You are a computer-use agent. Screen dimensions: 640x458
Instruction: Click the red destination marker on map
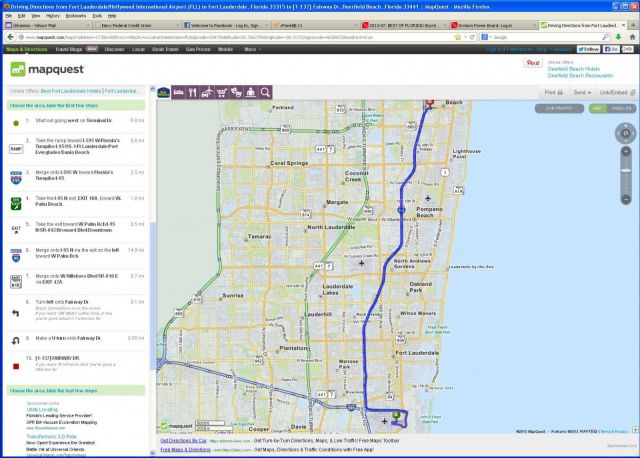(x=429, y=102)
